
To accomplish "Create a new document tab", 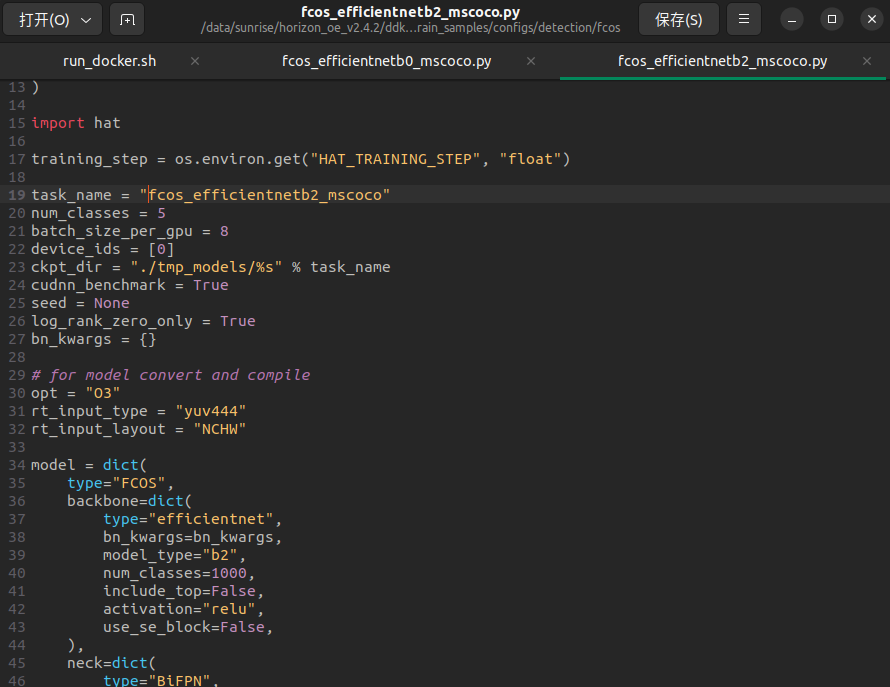I will coord(126,19).
